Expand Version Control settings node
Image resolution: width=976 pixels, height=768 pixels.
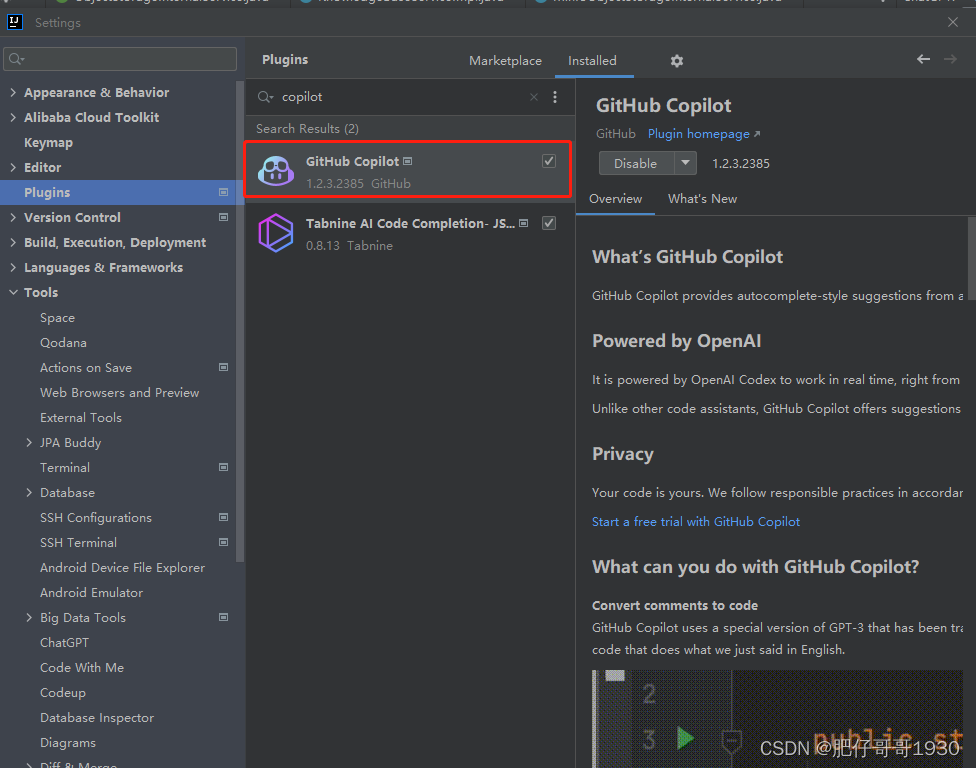(13, 217)
